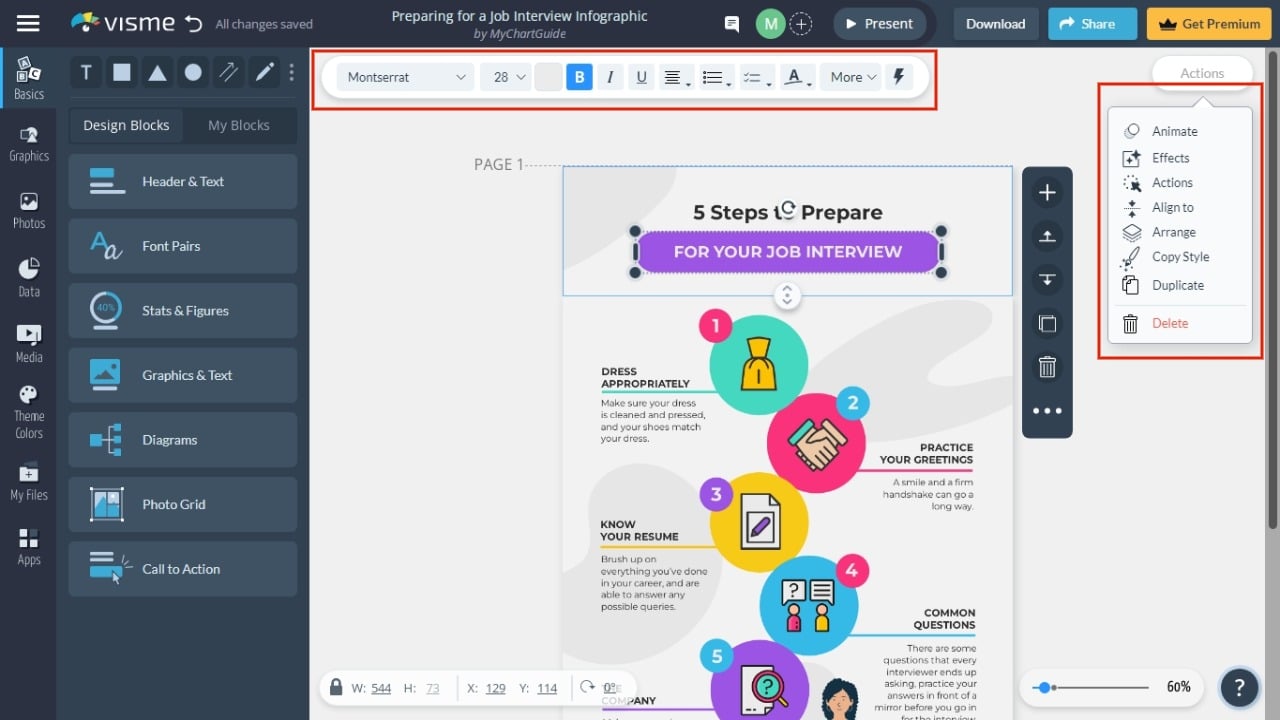The image size is (1280, 720).
Task: Select the square shape tool
Action: point(122,72)
